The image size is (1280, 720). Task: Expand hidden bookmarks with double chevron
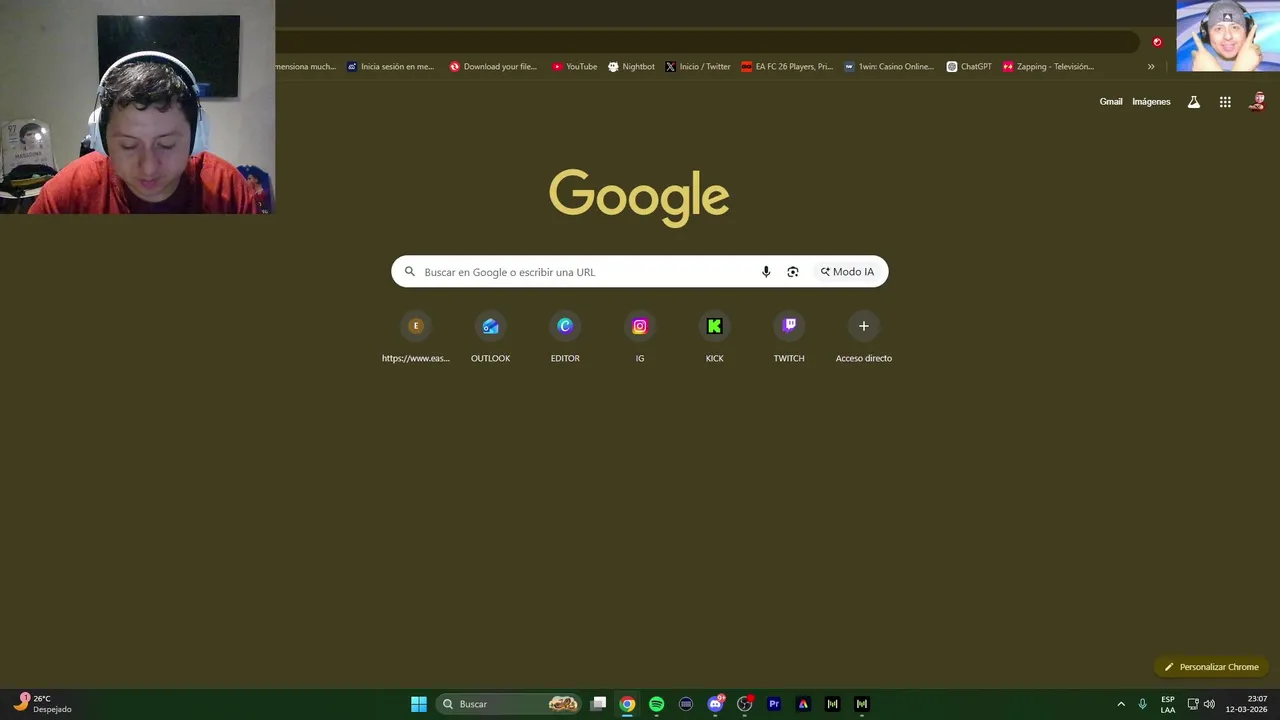pos(1151,67)
